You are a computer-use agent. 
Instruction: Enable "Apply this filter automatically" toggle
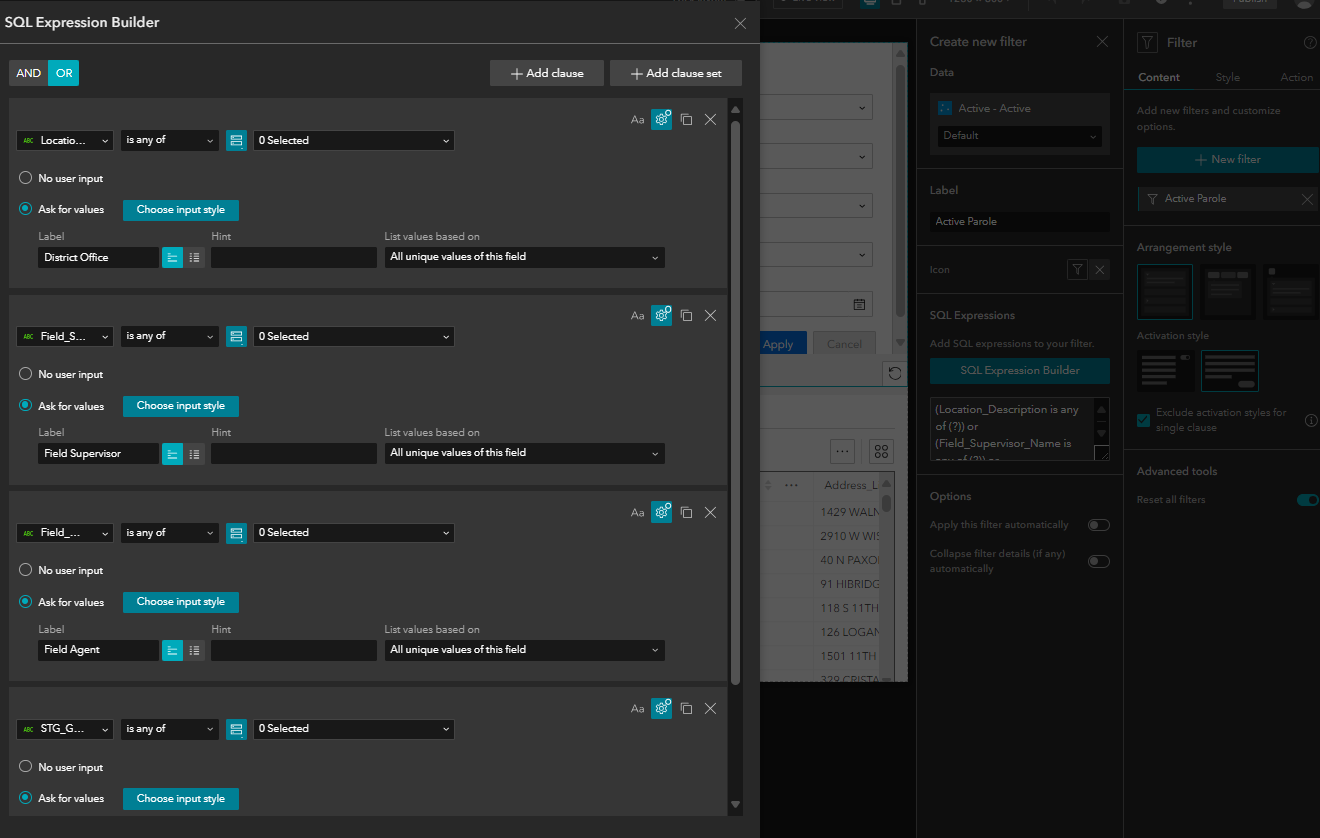(1098, 524)
